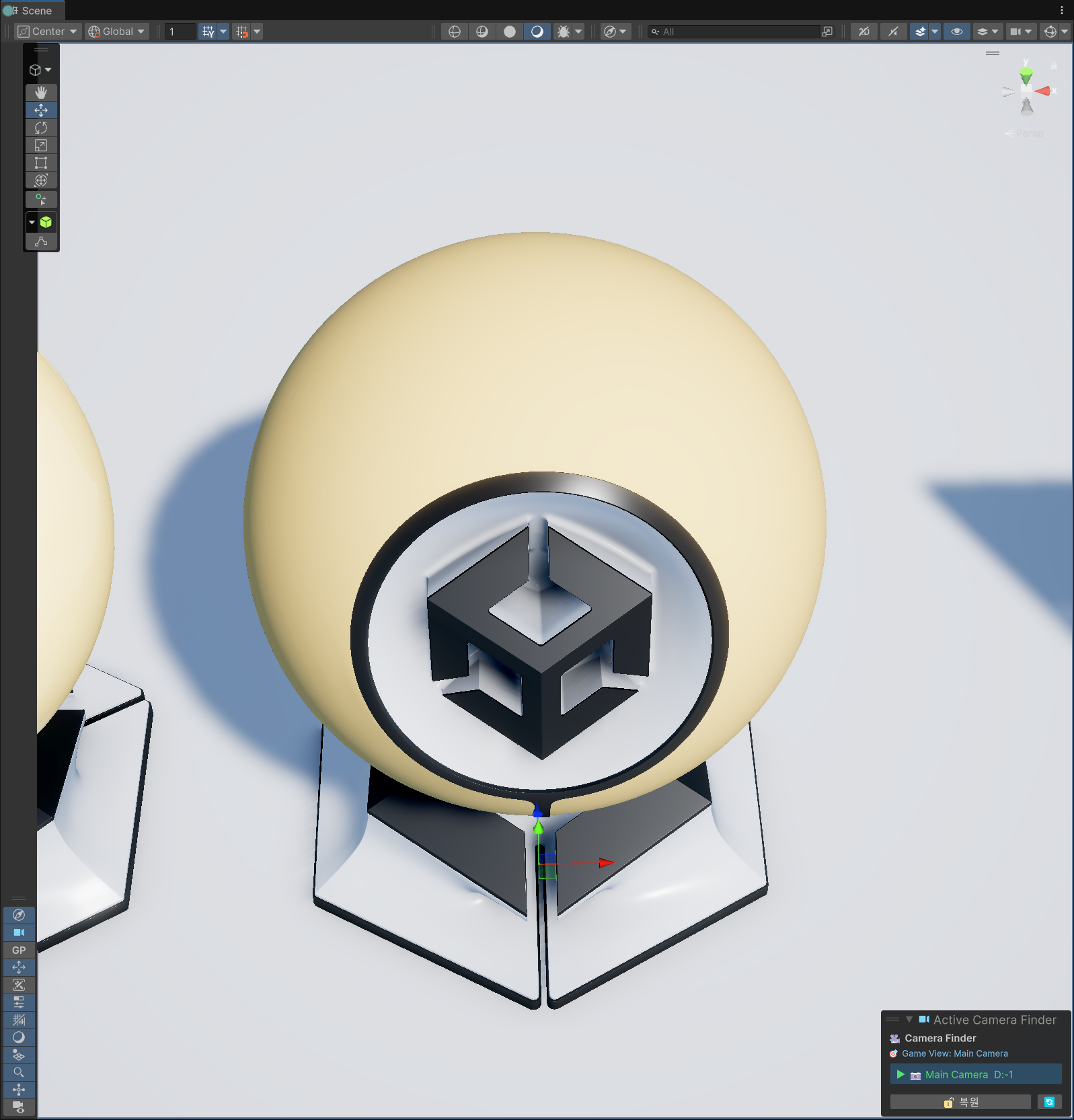This screenshot has height=1120, width=1074.
Task: Select the spline path tool
Action: point(41,241)
